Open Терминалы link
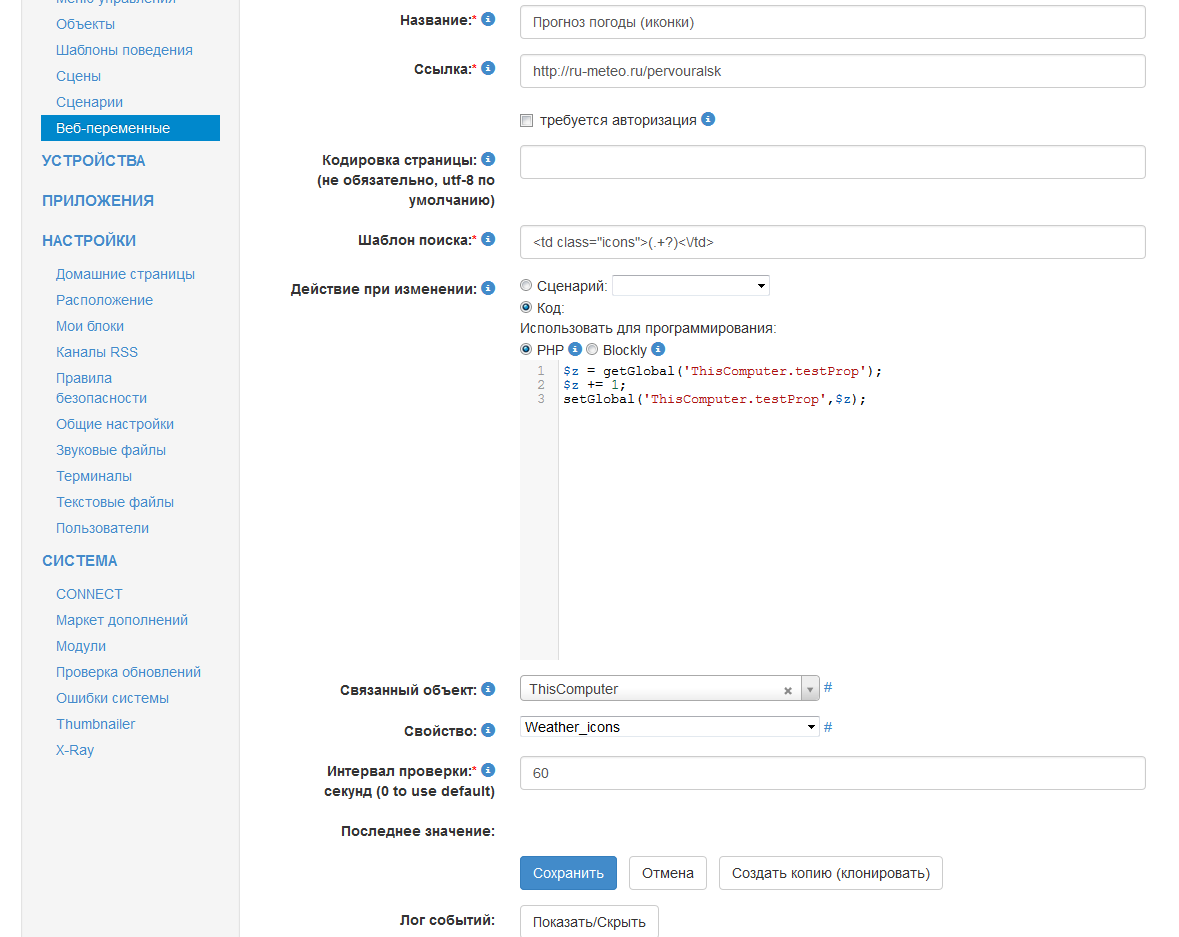1179x937 pixels. coord(93,476)
